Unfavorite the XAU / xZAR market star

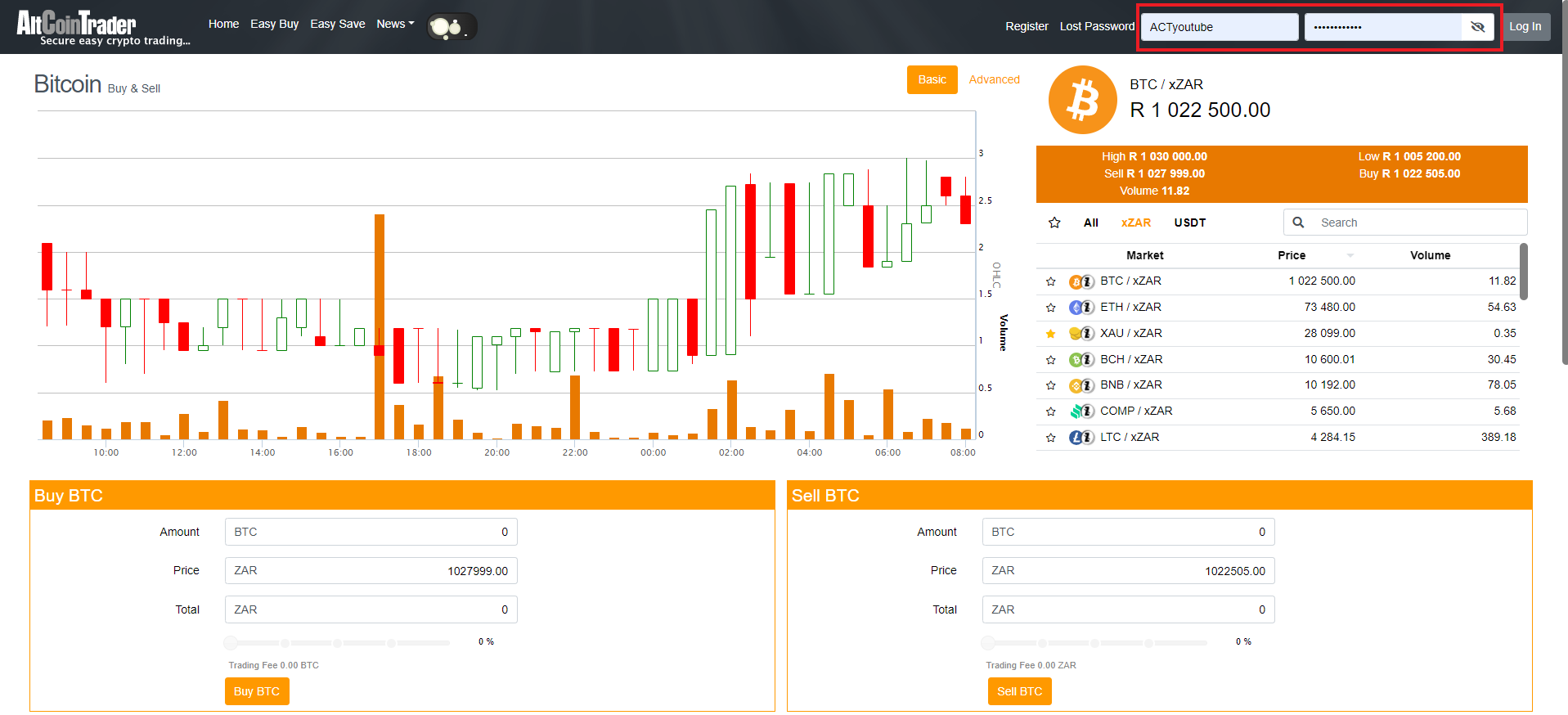click(x=1051, y=334)
